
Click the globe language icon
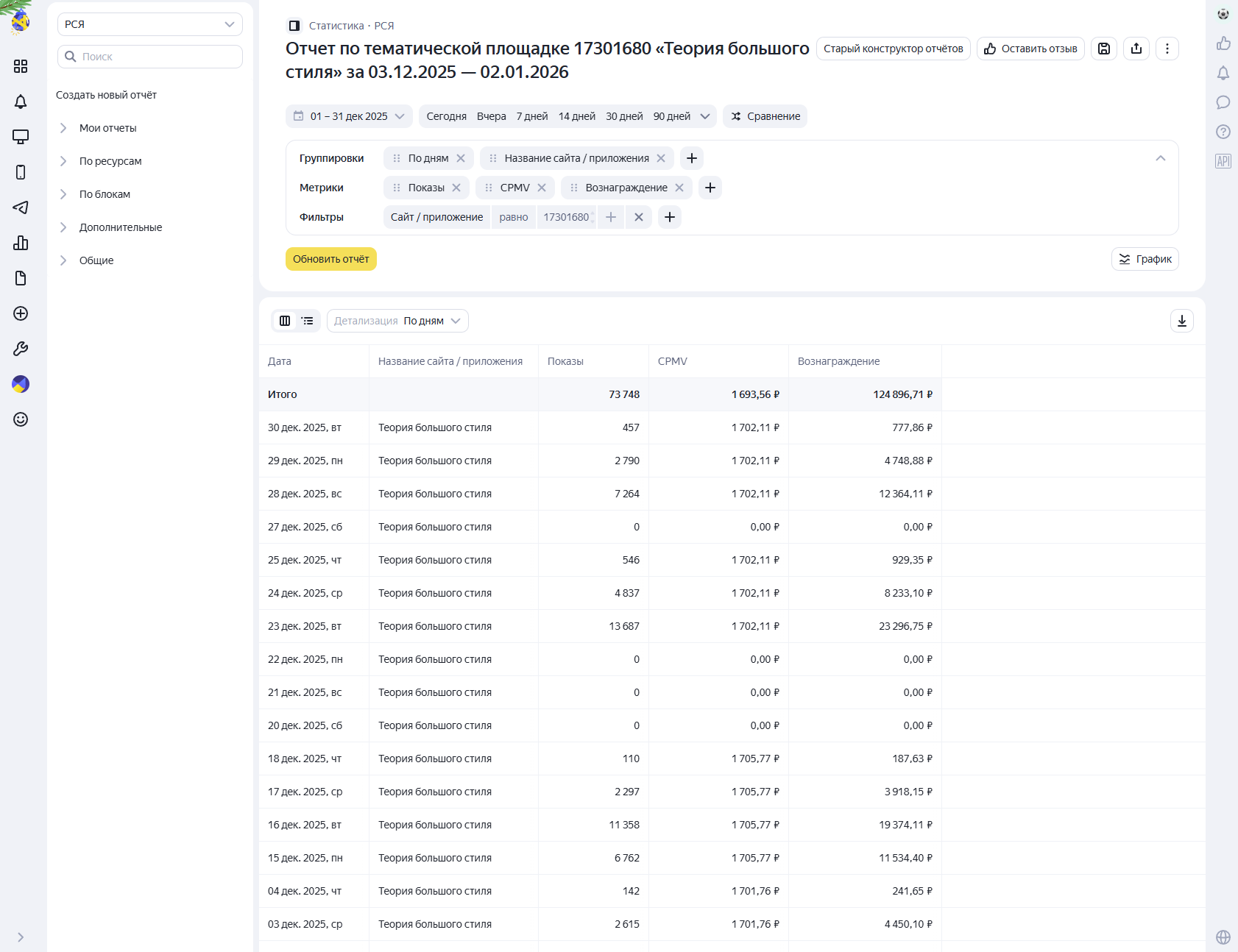tap(1223, 937)
